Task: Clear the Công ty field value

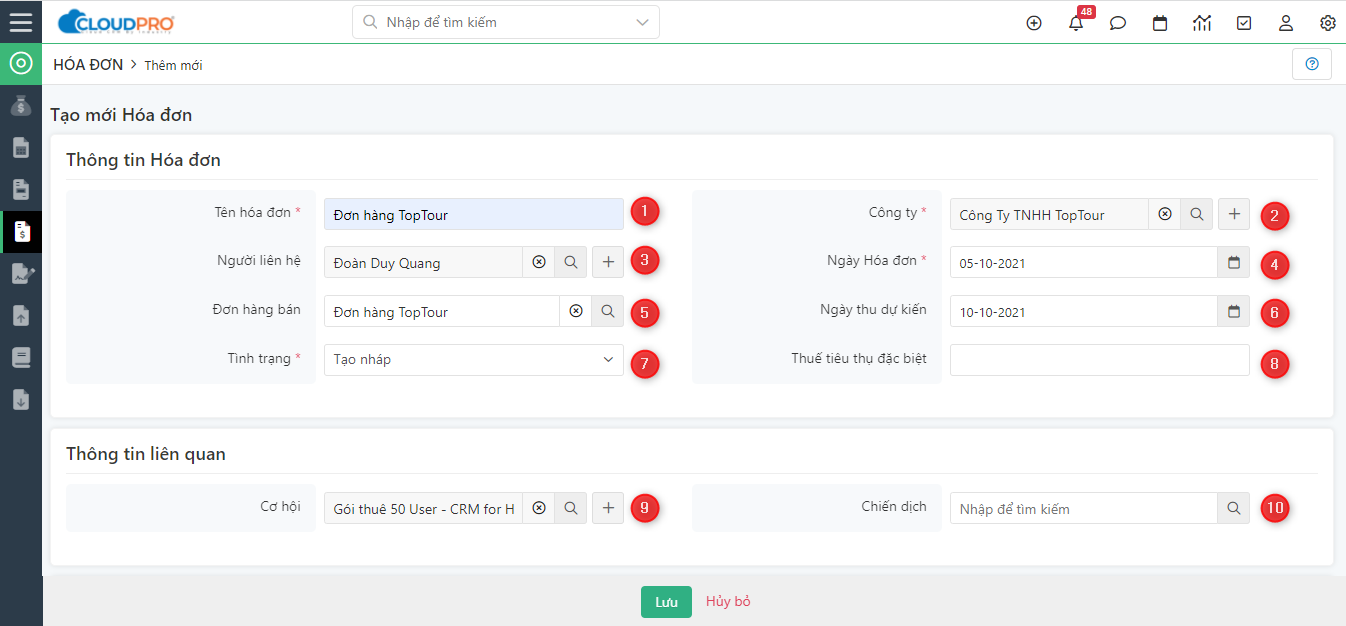Action: [1165, 214]
